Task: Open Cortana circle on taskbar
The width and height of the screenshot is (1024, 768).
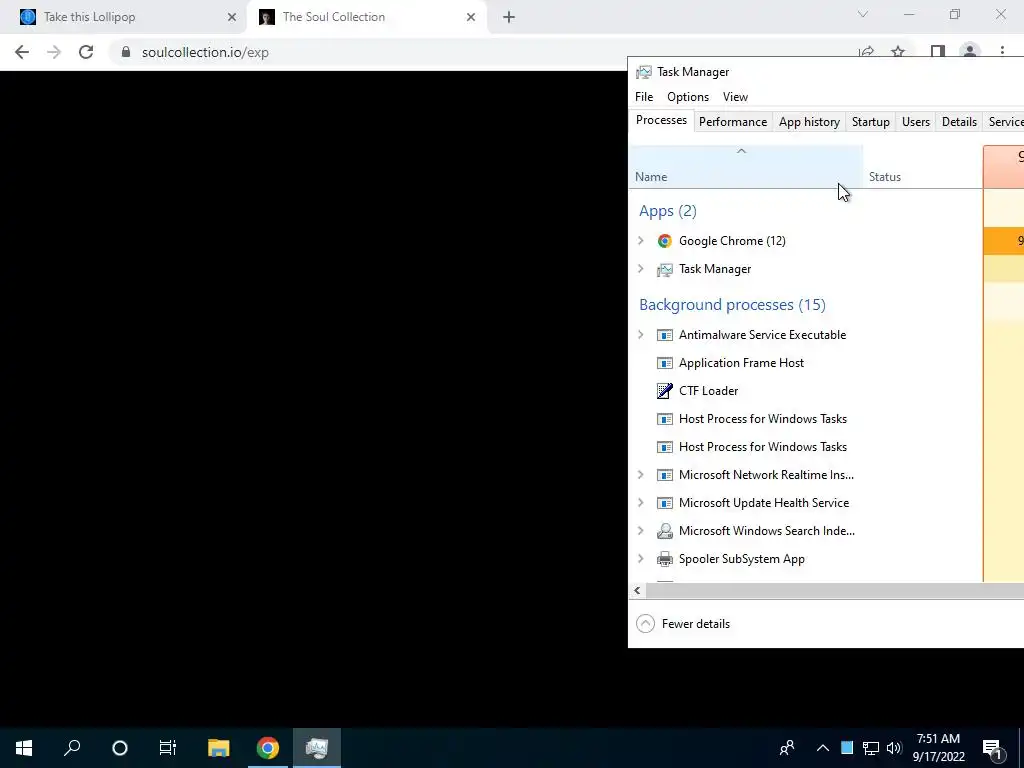Action: [x=120, y=748]
